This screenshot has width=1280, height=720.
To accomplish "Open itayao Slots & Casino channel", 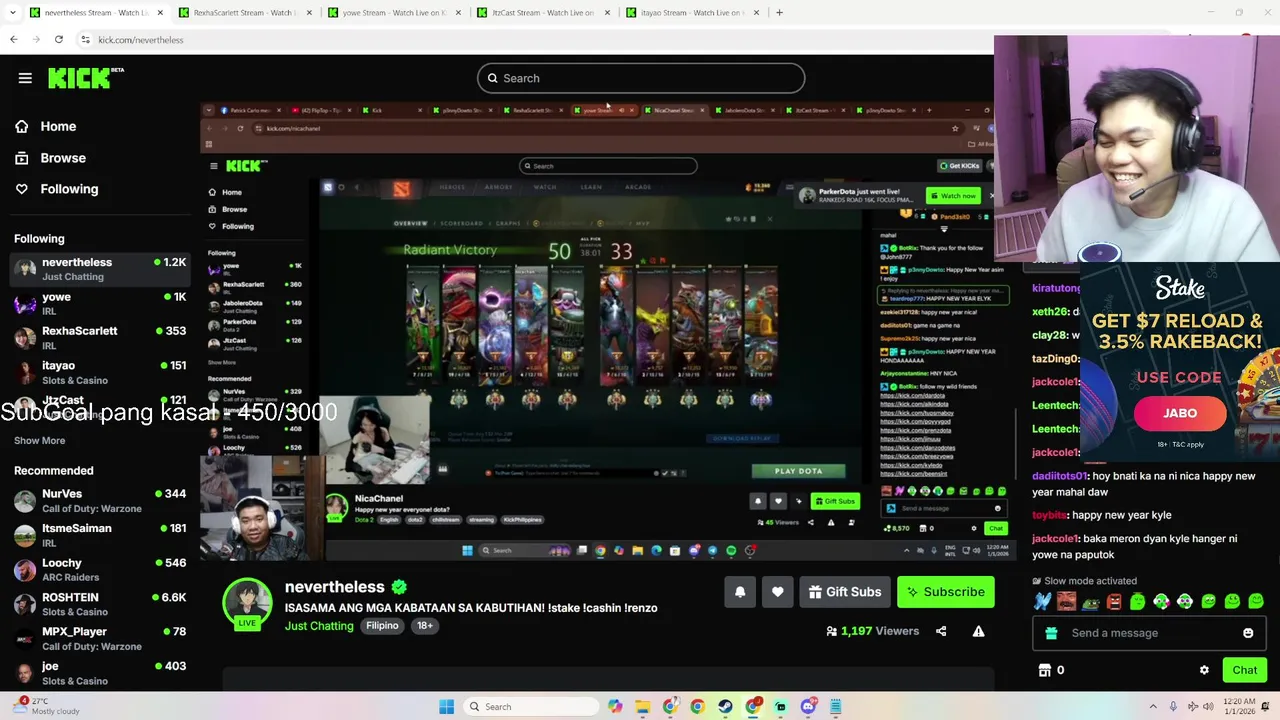I will (x=100, y=373).
